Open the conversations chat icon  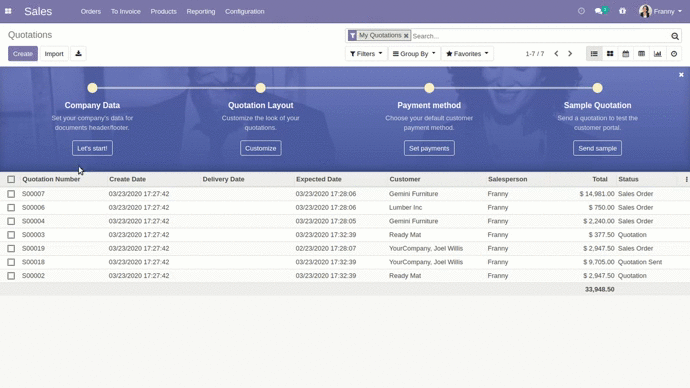click(x=598, y=11)
